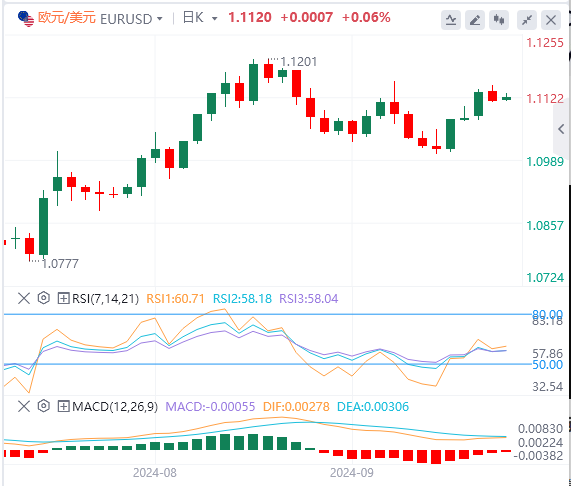
Task: Open RSI indicator settings gear
Action: coord(43,298)
